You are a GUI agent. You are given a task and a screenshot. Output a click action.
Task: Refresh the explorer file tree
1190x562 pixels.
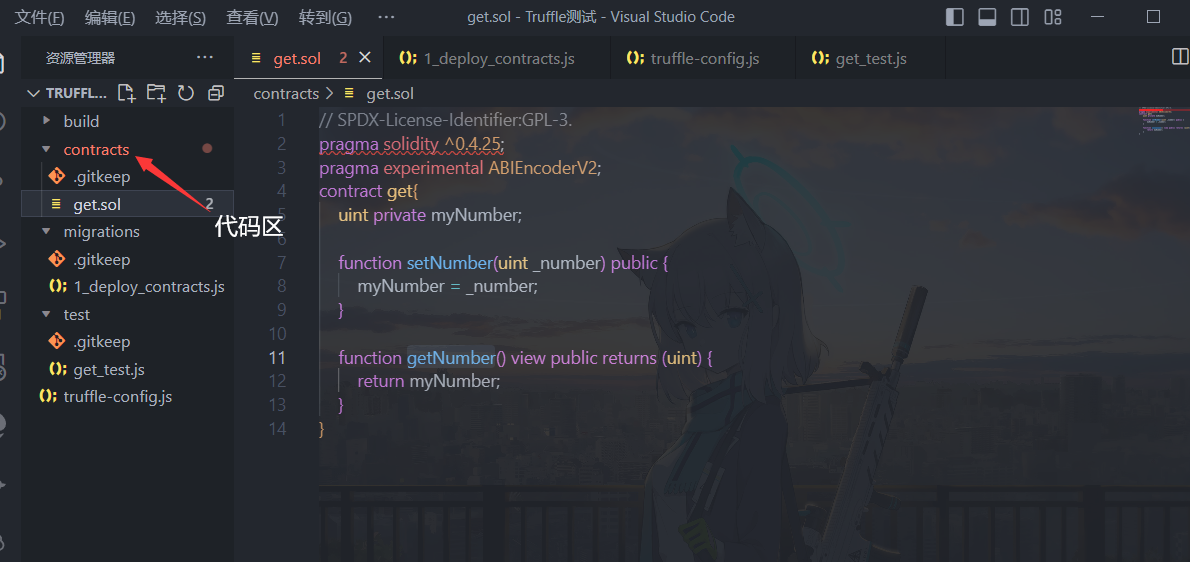click(x=186, y=93)
